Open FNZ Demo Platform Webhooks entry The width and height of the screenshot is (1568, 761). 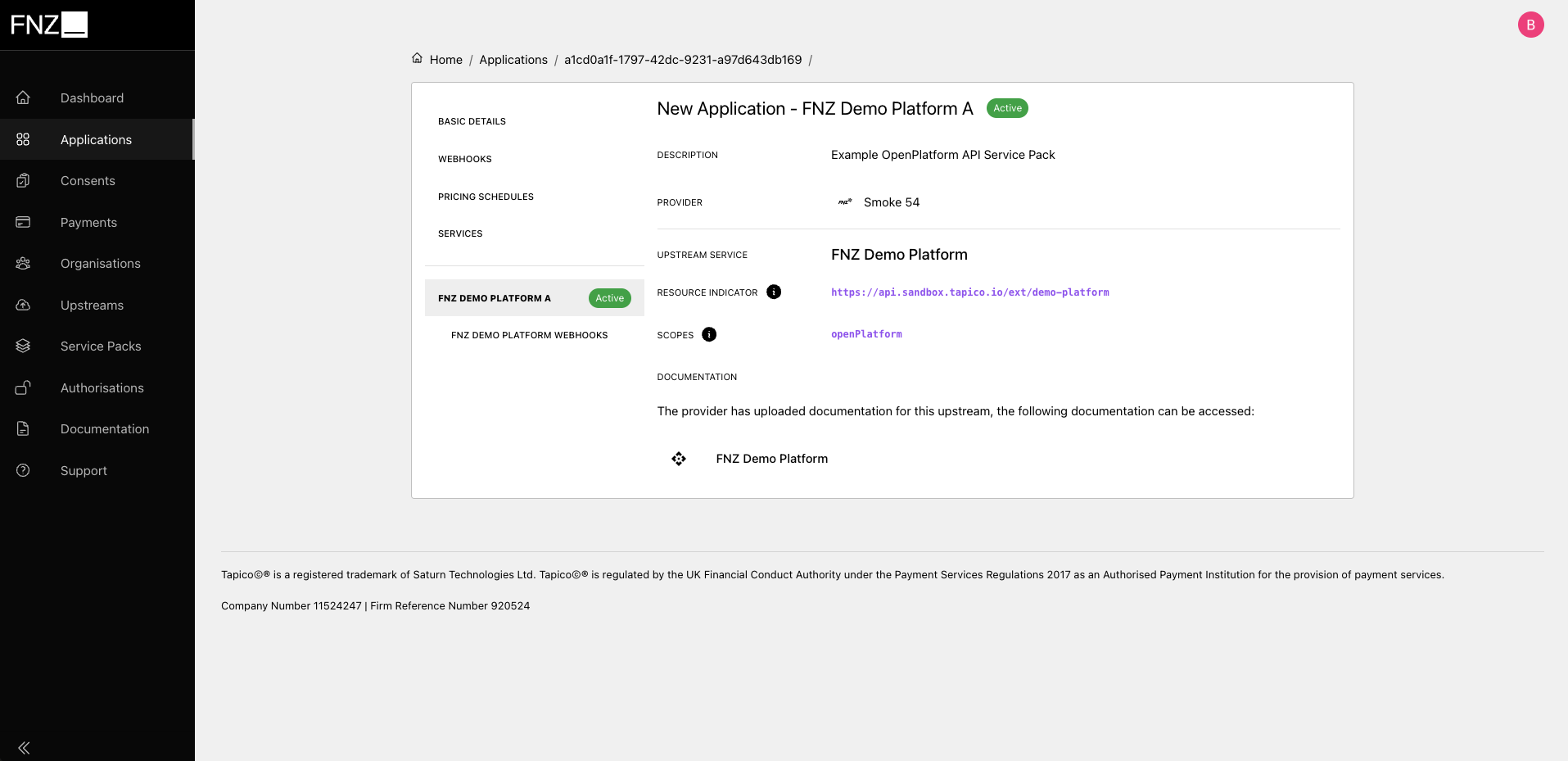click(x=529, y=335)
